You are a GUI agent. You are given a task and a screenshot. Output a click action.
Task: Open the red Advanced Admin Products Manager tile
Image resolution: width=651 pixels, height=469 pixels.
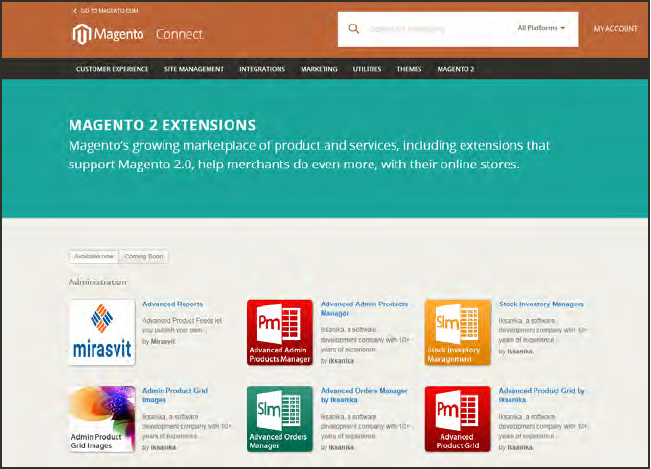click(x=280, y=332)
